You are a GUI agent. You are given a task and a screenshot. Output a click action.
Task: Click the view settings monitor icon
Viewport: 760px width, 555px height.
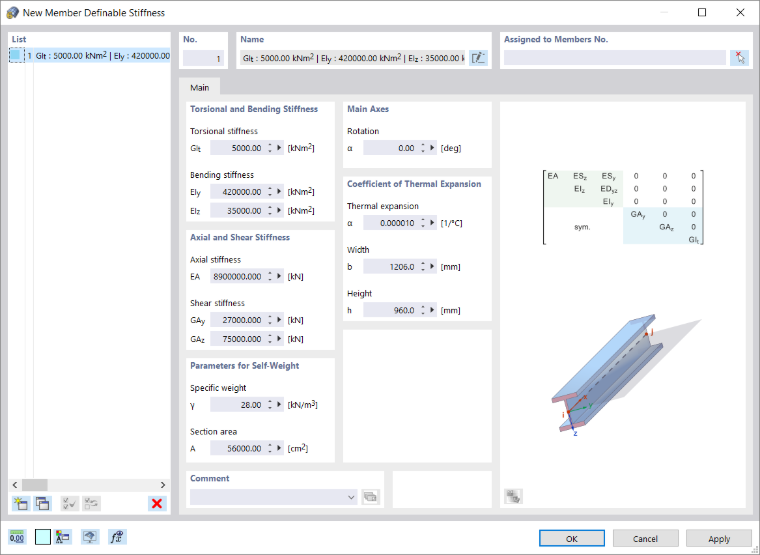tap(90, 537)
